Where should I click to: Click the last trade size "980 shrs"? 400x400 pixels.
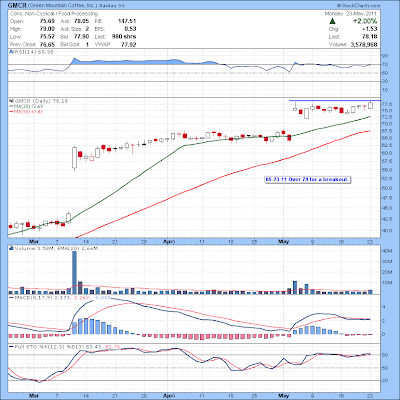point(124,37)
